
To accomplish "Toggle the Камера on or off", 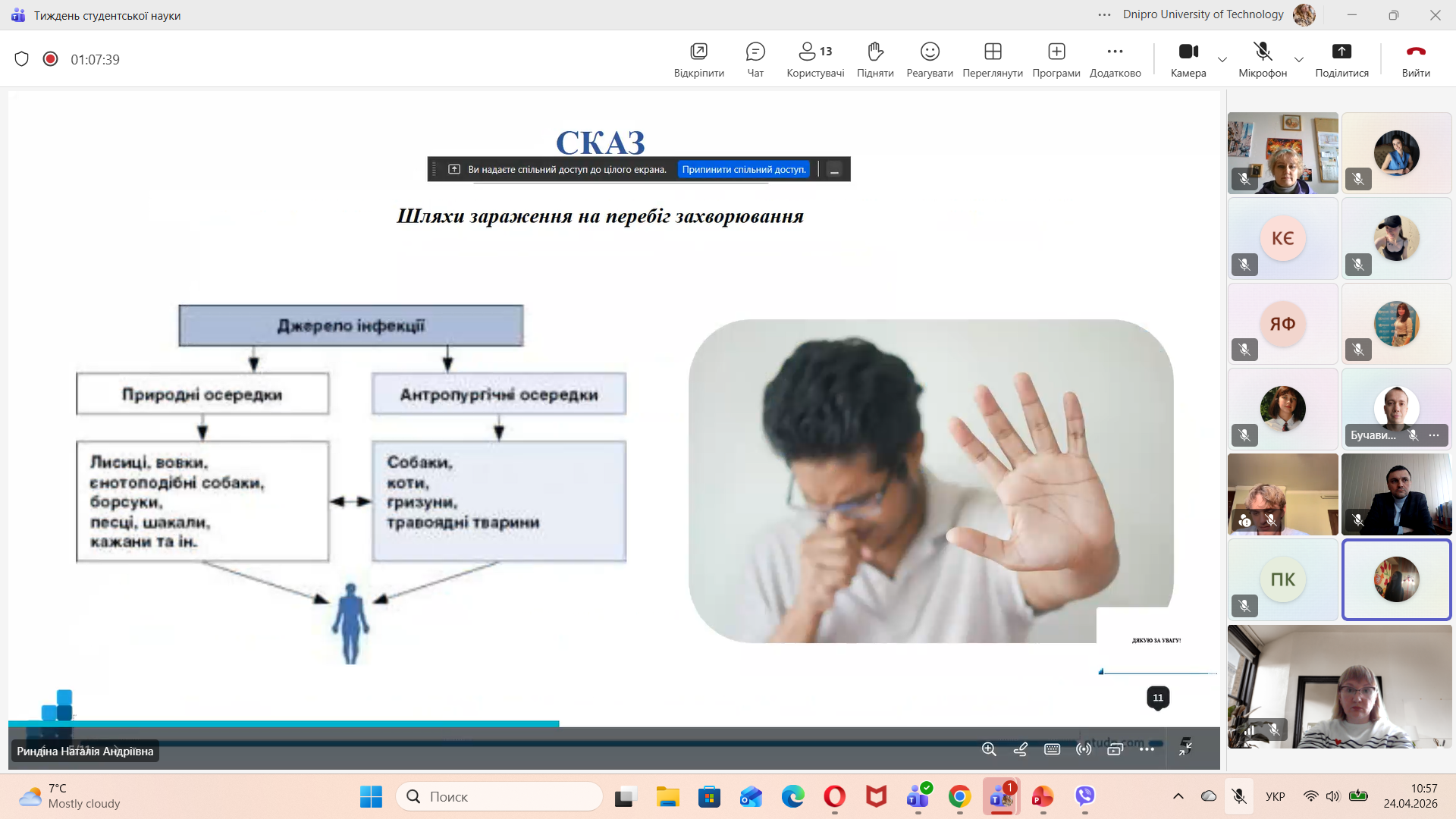I will pyautogui.click(x=1188, y=59).
